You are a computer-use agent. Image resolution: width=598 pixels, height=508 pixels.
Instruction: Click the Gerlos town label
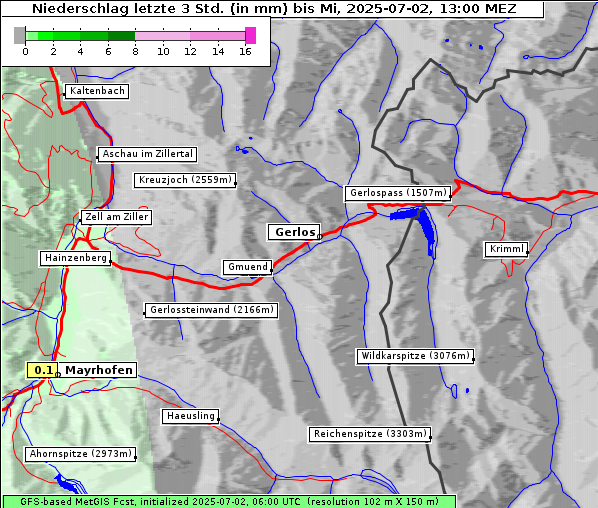coord(294,232)
